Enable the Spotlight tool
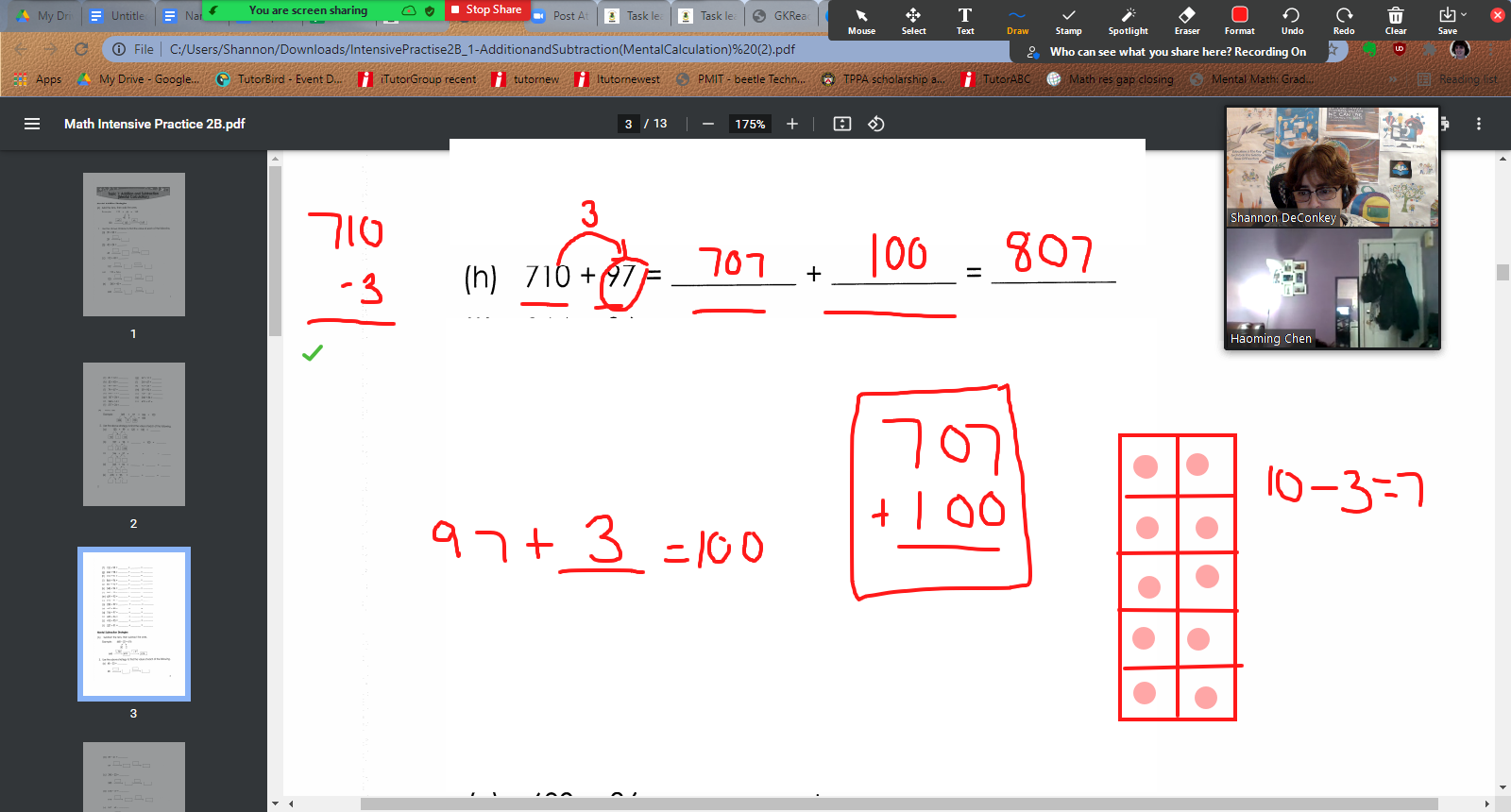 1128,20
